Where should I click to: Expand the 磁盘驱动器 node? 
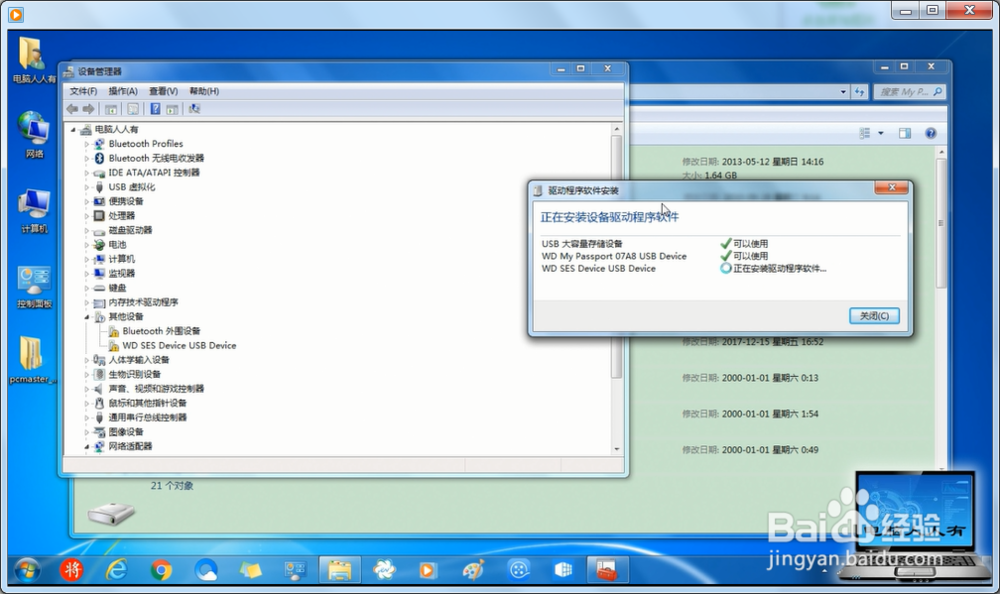(x=87, y=230)
